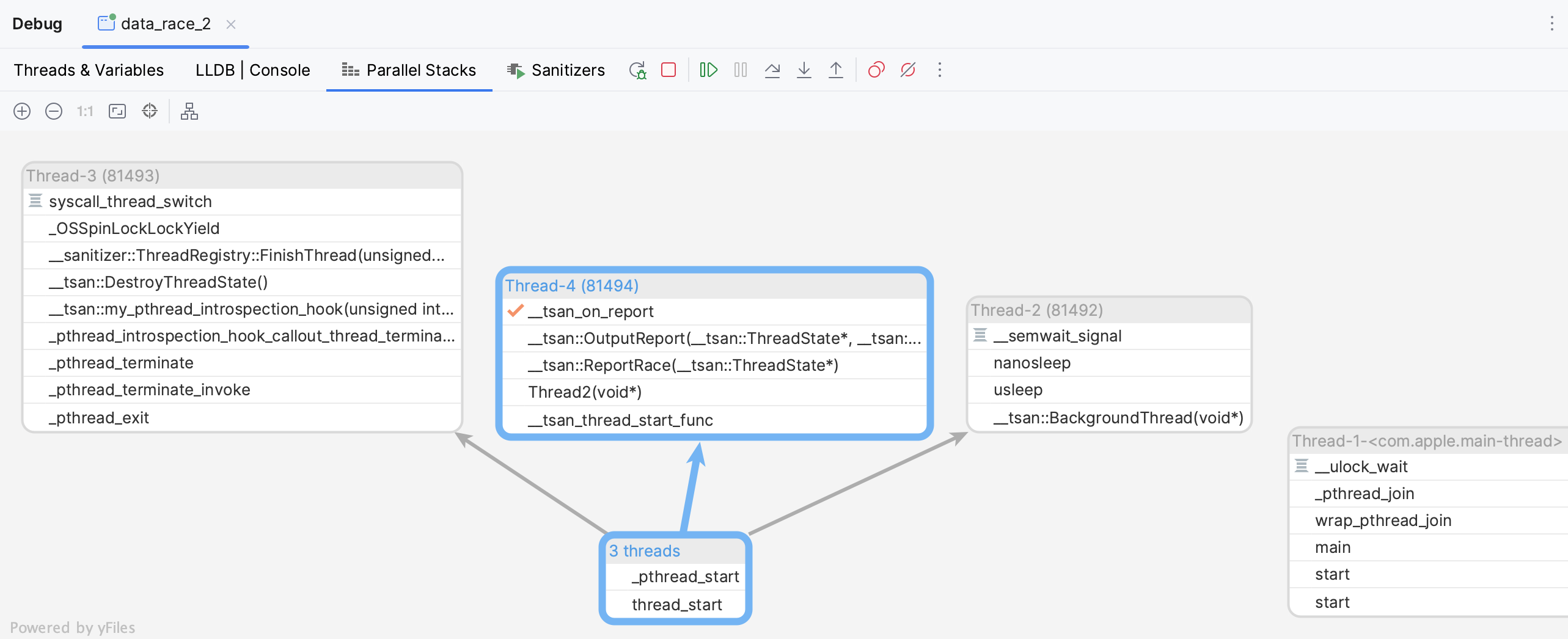Select the 3 threads node header

pyautogui.click(x=644, y=551)
